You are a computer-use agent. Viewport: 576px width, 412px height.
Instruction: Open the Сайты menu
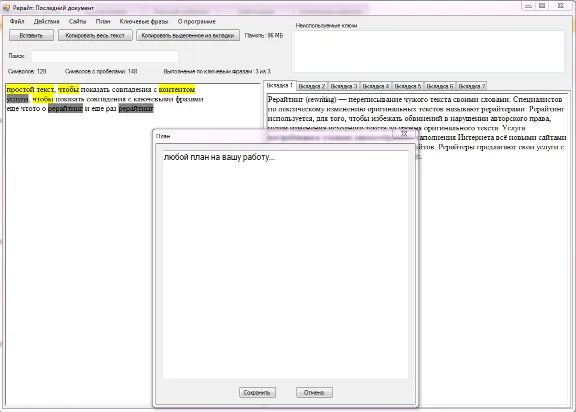pos(77,22)
